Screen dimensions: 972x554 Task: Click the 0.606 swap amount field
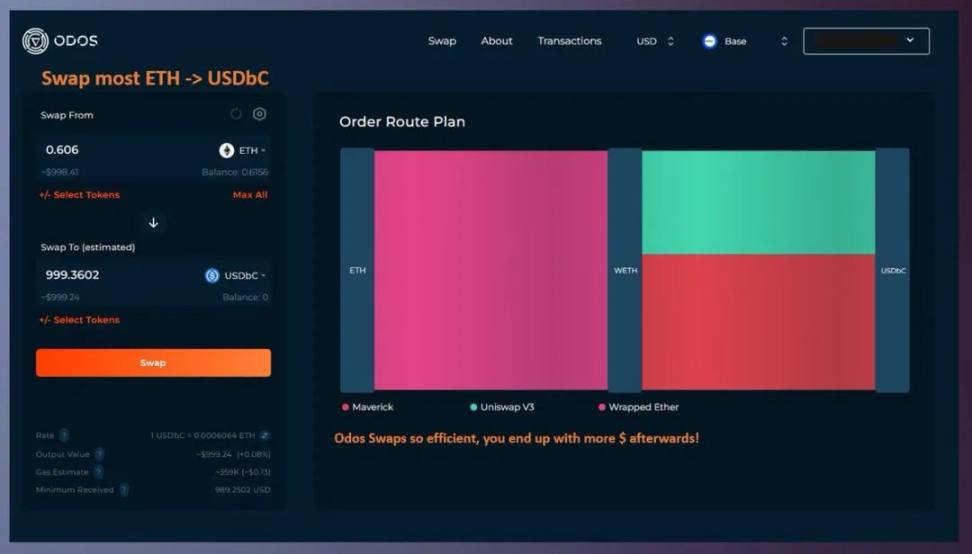click(124, 150)
